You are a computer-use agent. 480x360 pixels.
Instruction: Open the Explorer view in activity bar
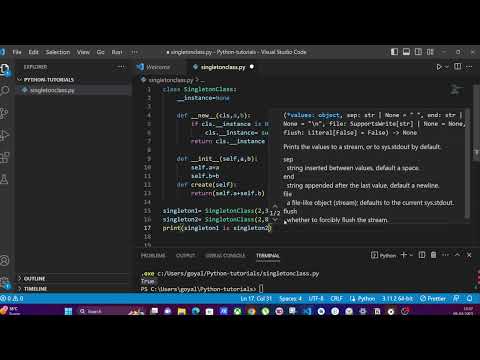coord(5,69)
